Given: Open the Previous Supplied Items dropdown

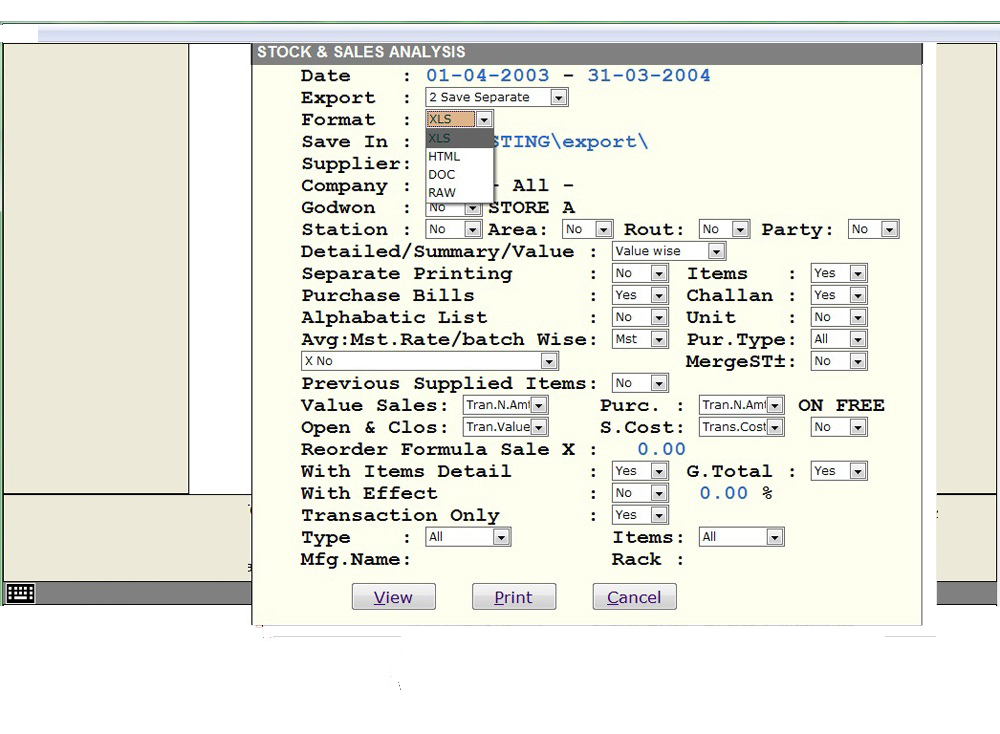Looking at the screenshot, I should tap(640, 383).
